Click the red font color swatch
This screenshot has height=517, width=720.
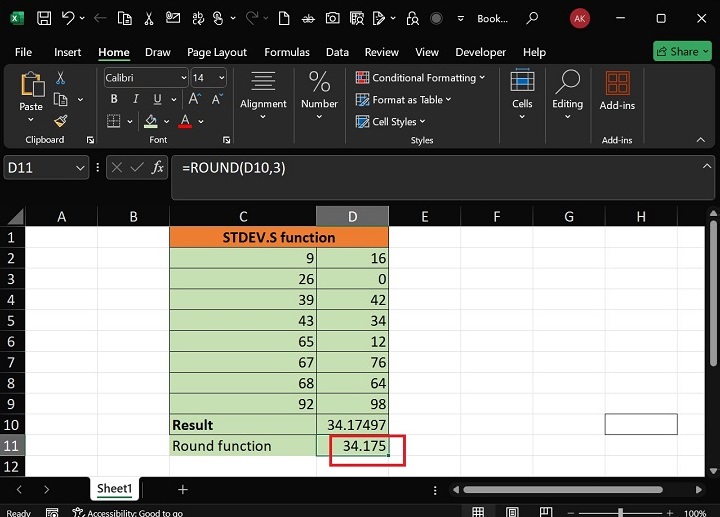coord(186,122)
